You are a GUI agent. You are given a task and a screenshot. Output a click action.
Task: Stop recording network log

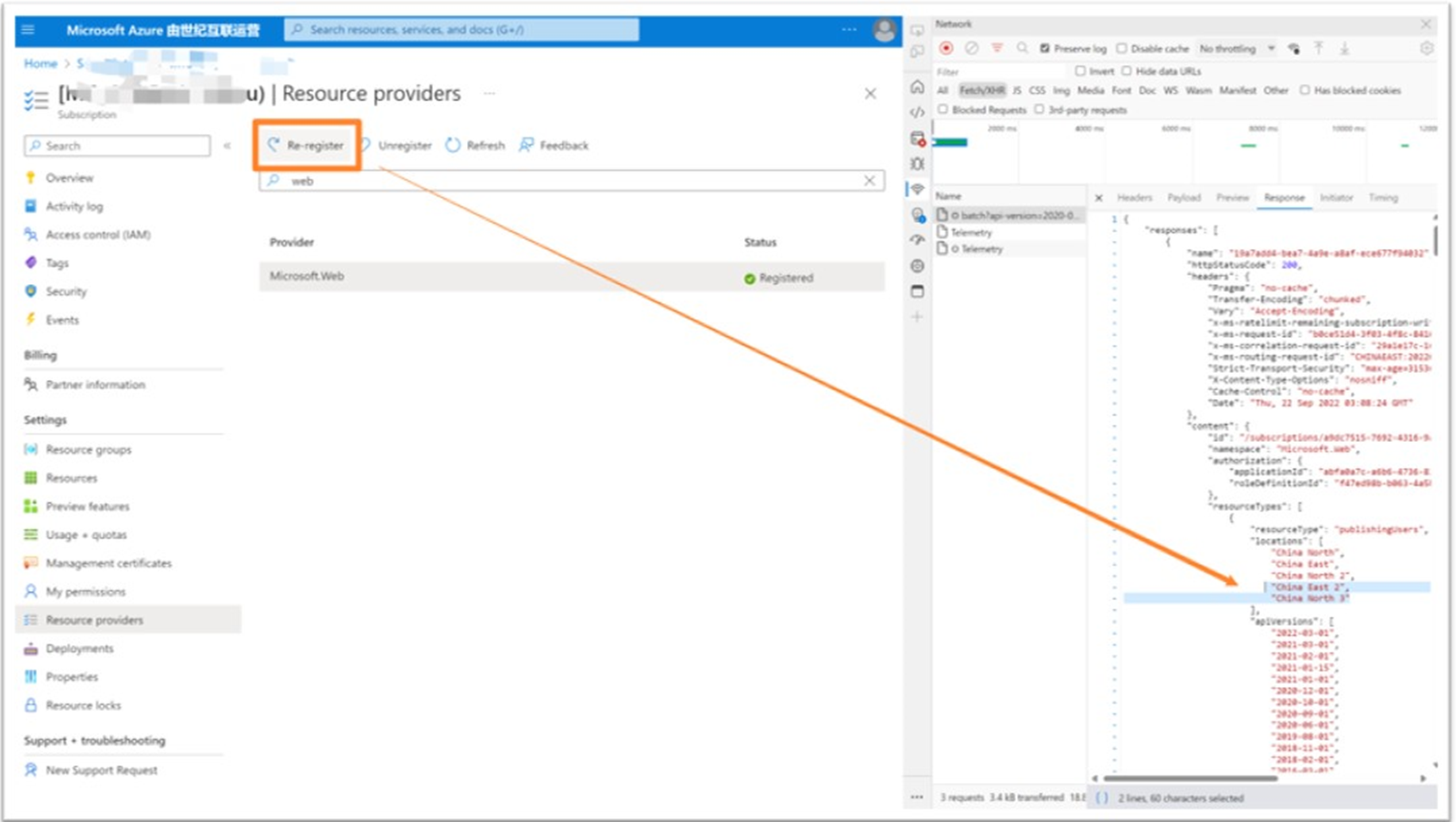pos(946,49)
